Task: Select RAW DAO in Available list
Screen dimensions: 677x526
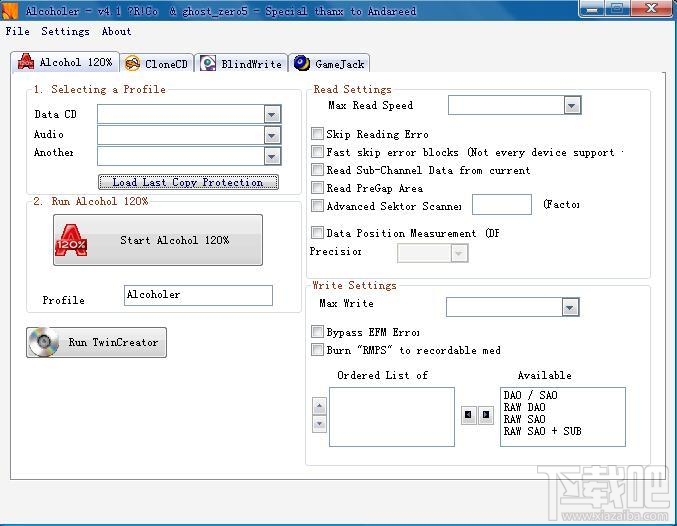Action: 524,407
